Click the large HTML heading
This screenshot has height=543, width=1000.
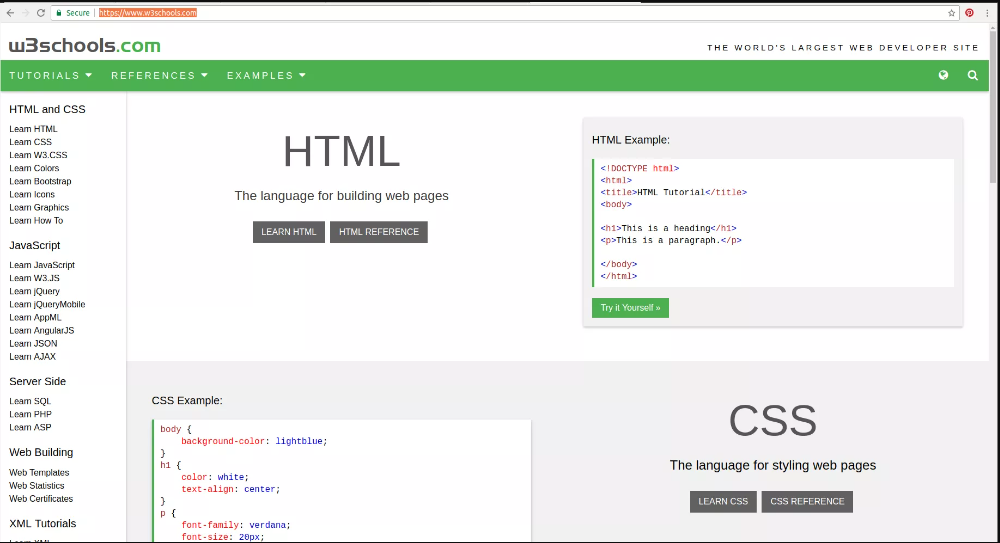click(x=341, y=152)
